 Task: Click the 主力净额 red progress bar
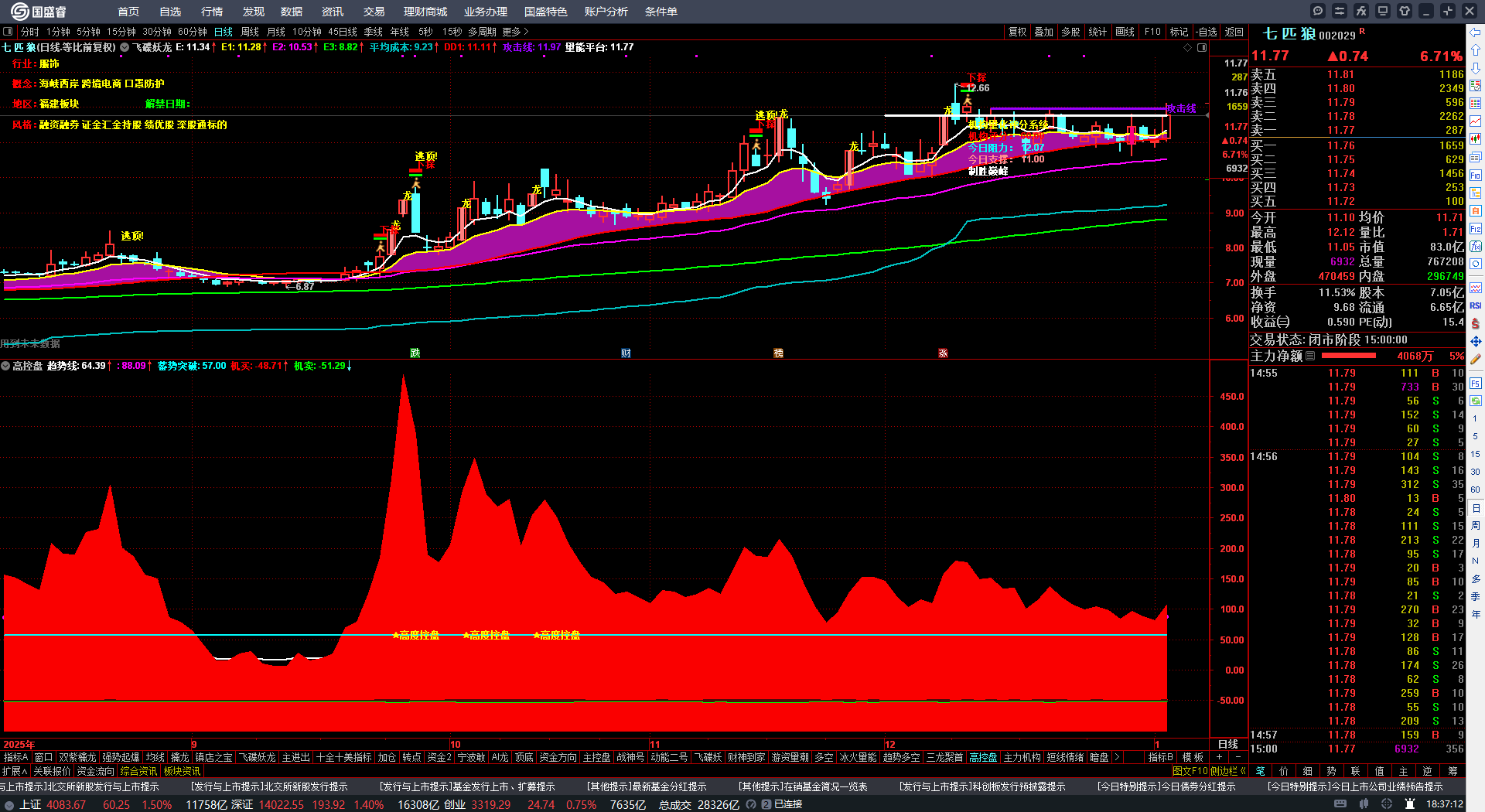(1349, 356)
